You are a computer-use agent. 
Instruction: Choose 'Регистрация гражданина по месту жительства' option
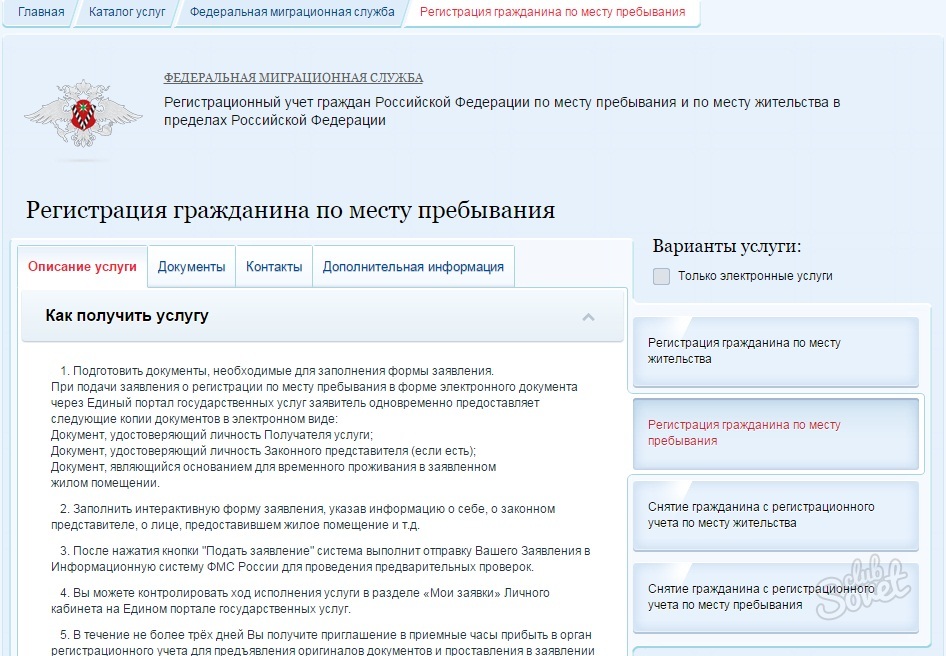(776, 351)
